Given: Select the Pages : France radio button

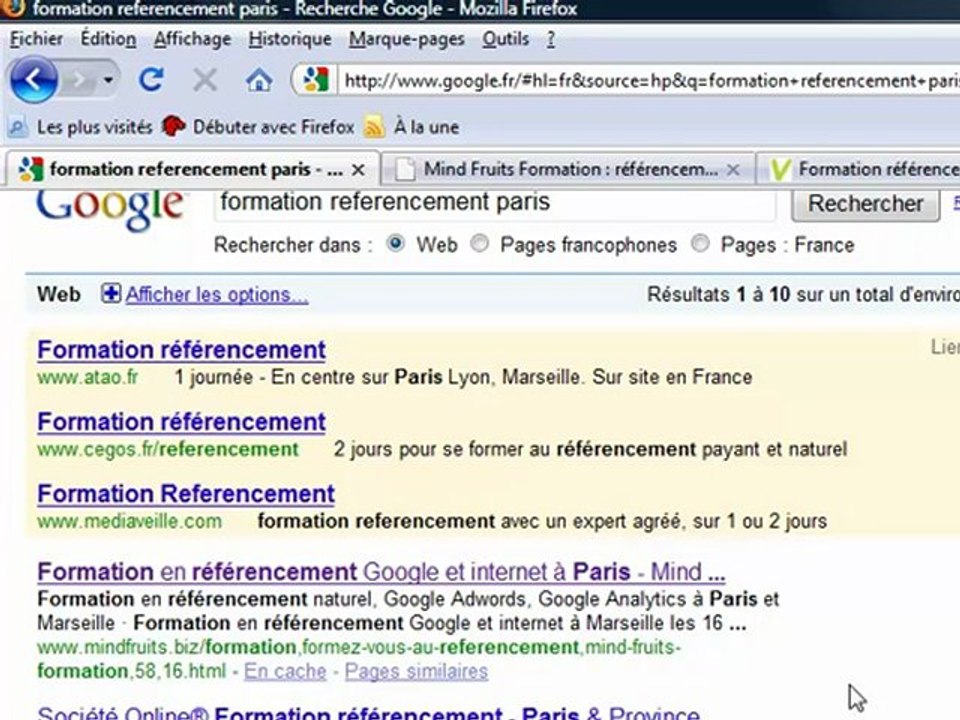Looking at the screenshot, I should pos(700,244).
